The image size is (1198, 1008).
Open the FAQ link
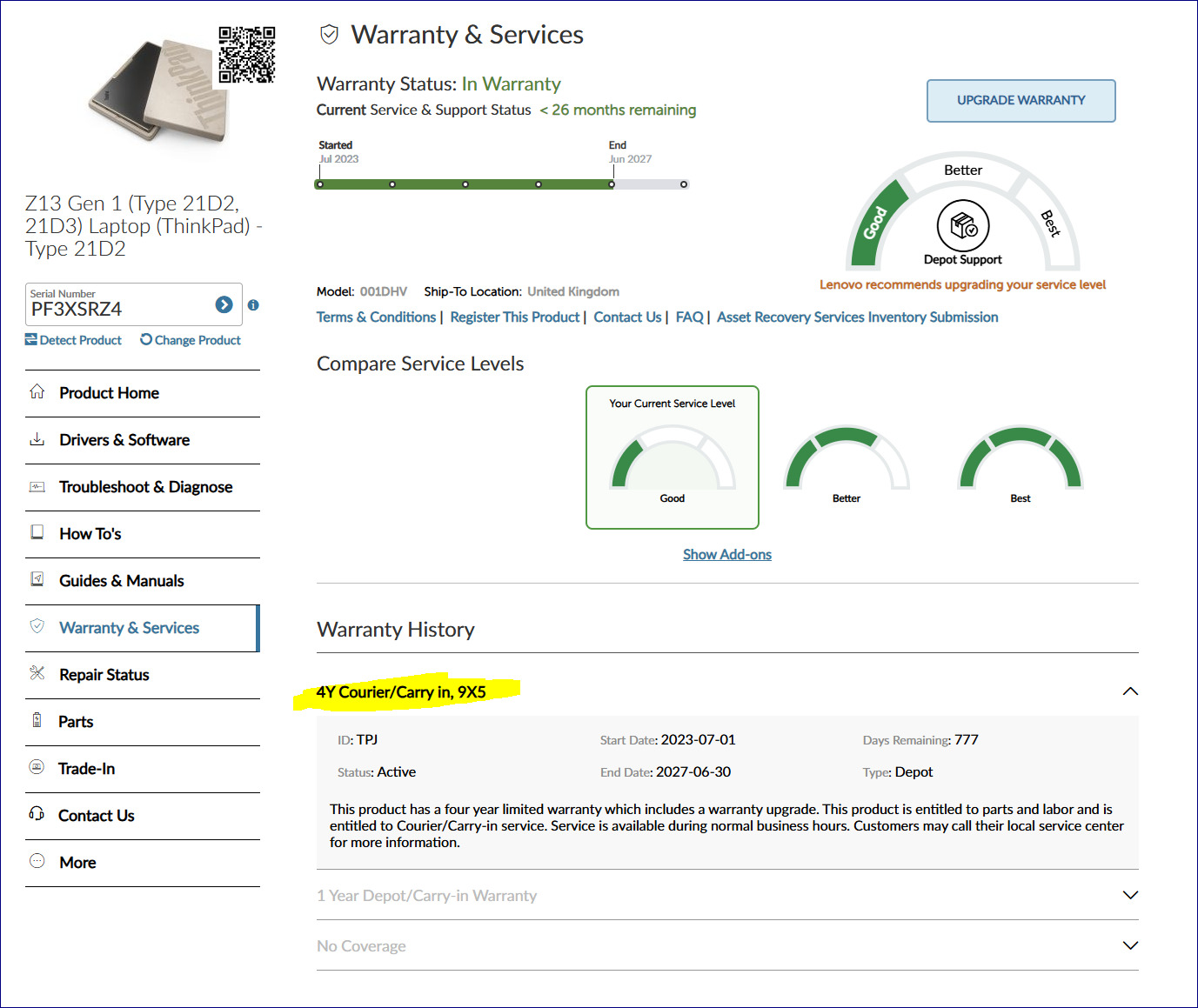coord(690,317)
